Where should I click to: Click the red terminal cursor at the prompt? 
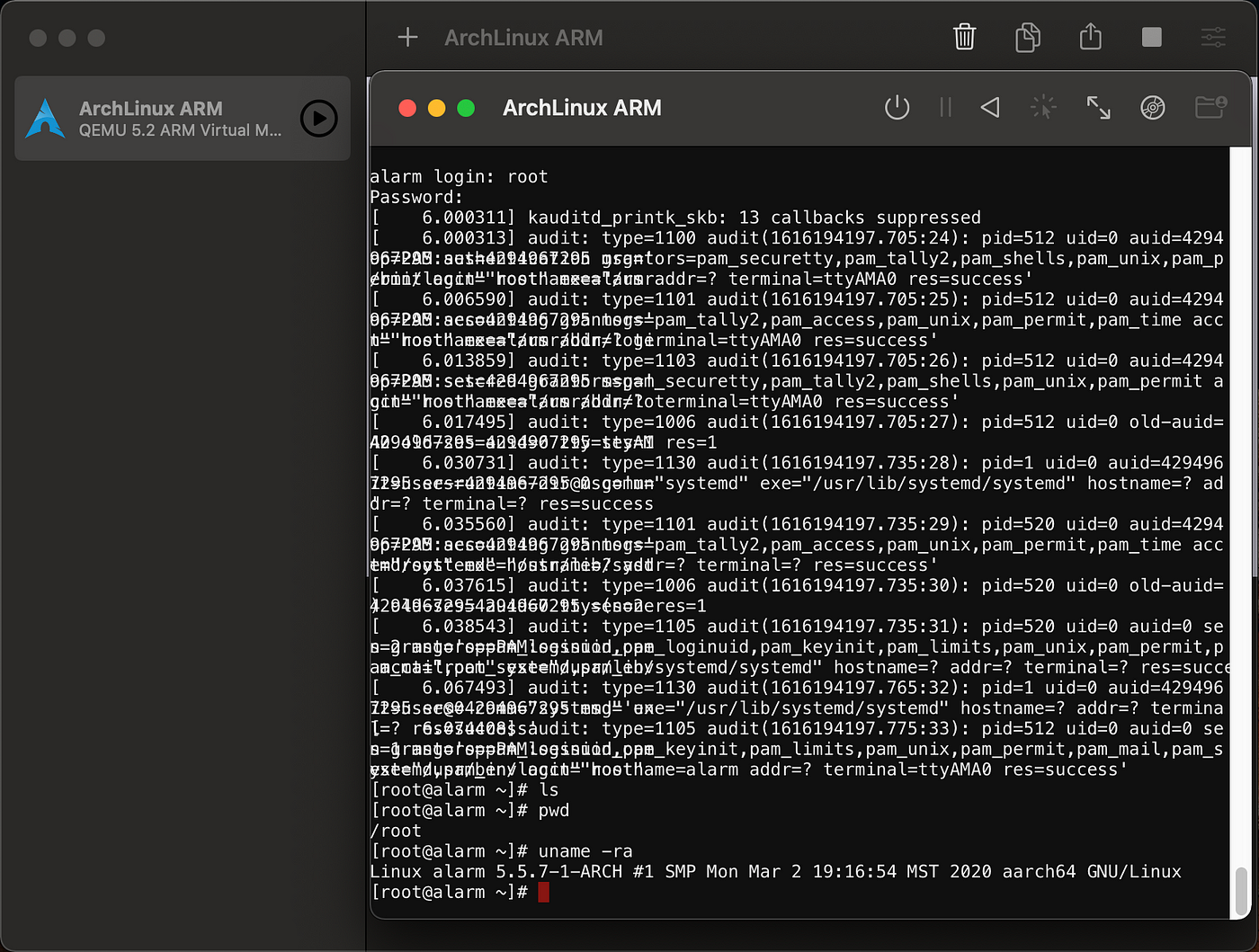[543, 892]
